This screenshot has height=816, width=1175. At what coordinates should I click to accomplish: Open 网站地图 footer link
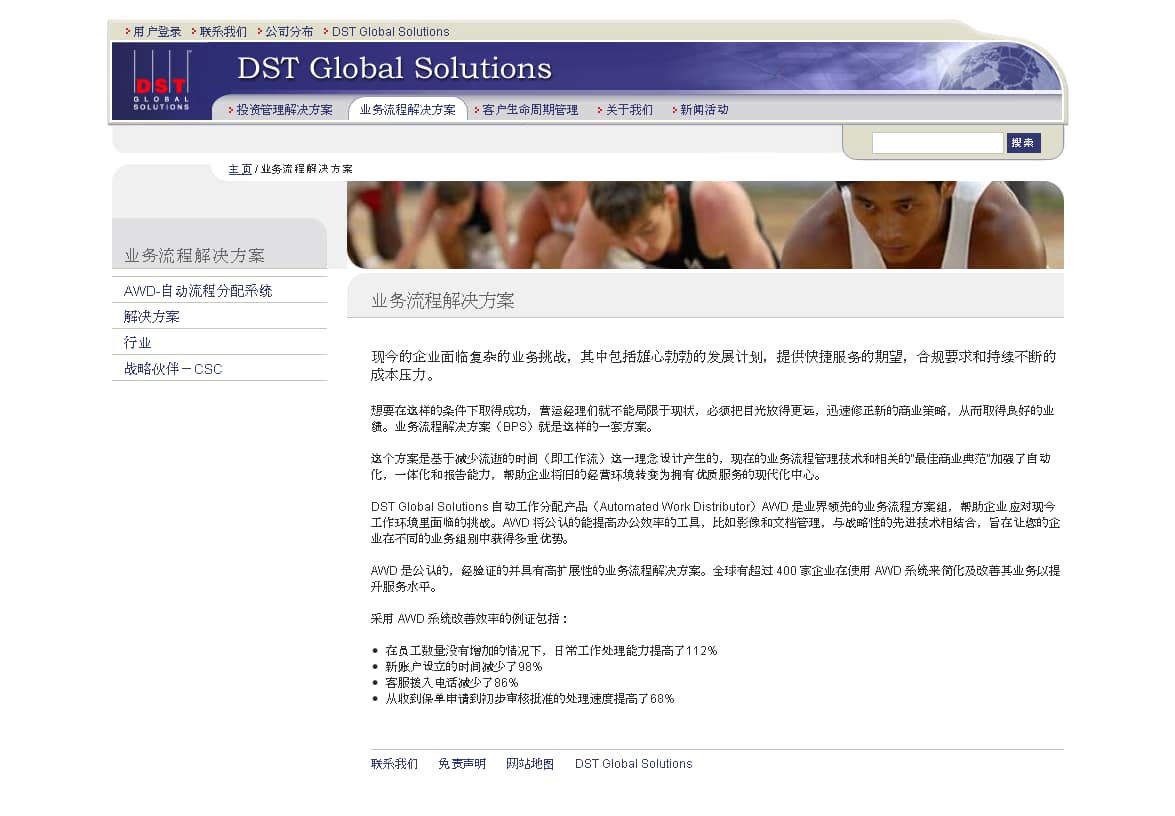pos(530,764)
